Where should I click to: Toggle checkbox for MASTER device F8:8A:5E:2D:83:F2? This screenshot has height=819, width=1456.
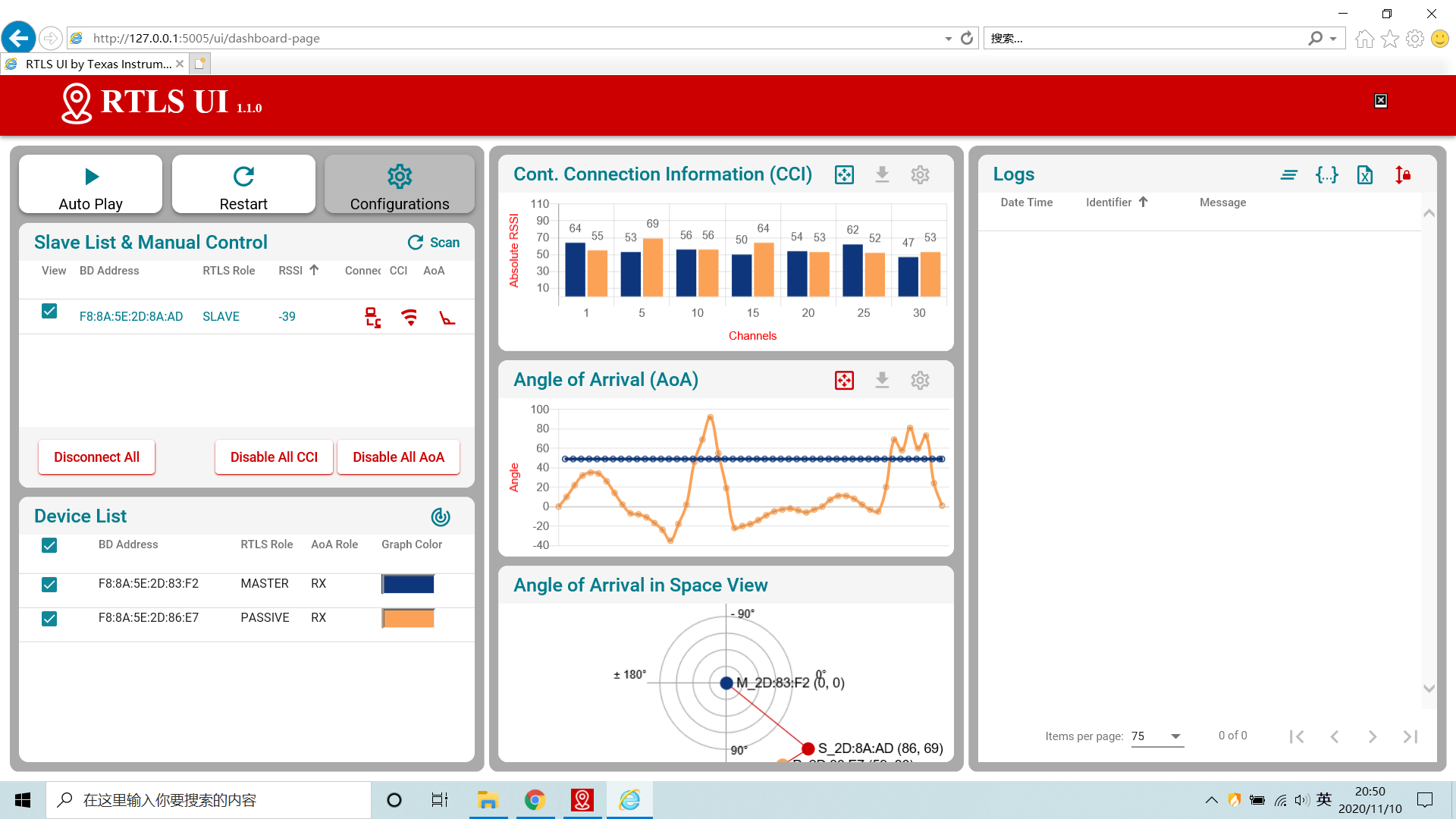point(49,585)
